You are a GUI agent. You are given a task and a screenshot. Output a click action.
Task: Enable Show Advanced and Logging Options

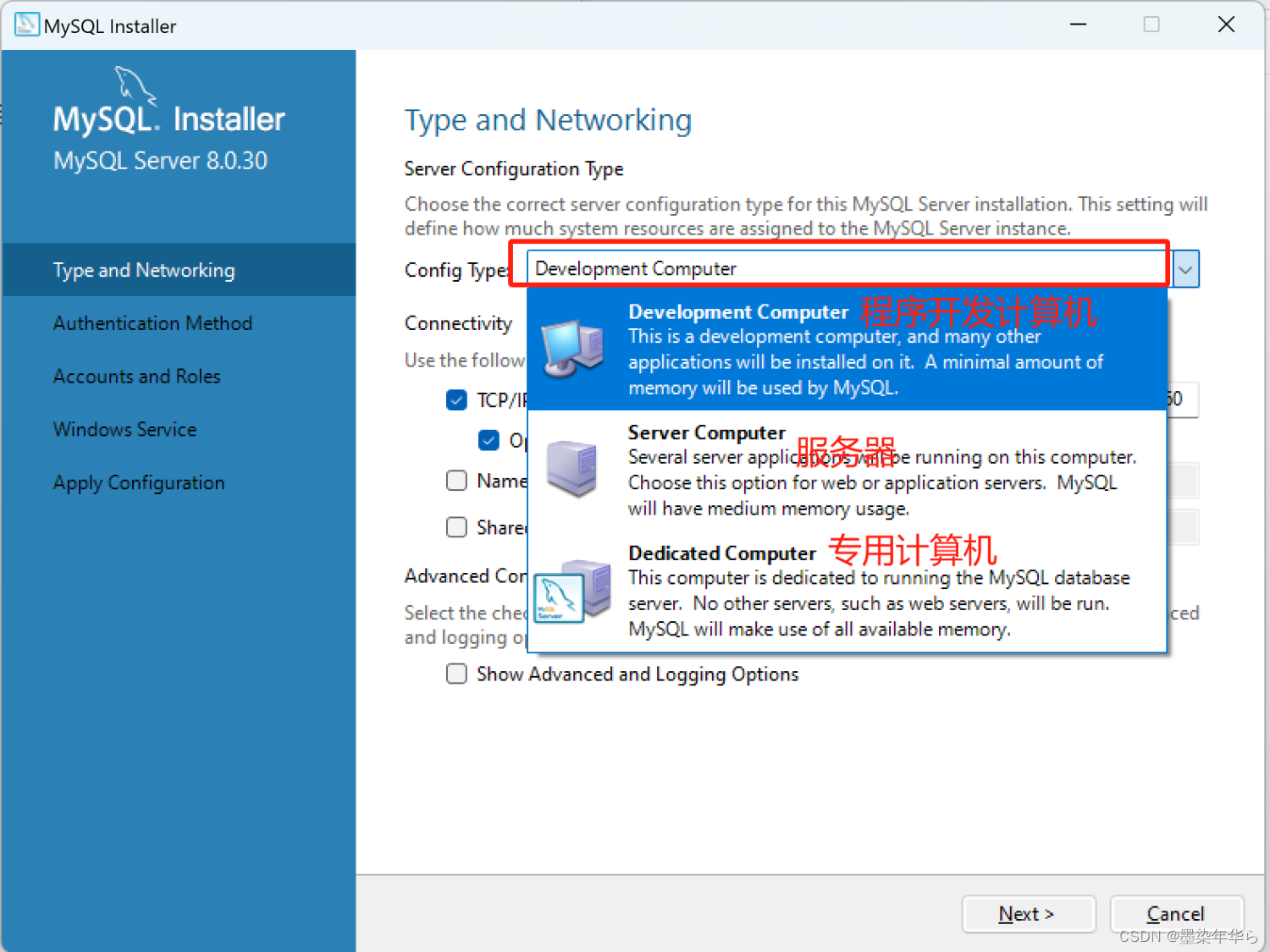[x=456, y=674]
